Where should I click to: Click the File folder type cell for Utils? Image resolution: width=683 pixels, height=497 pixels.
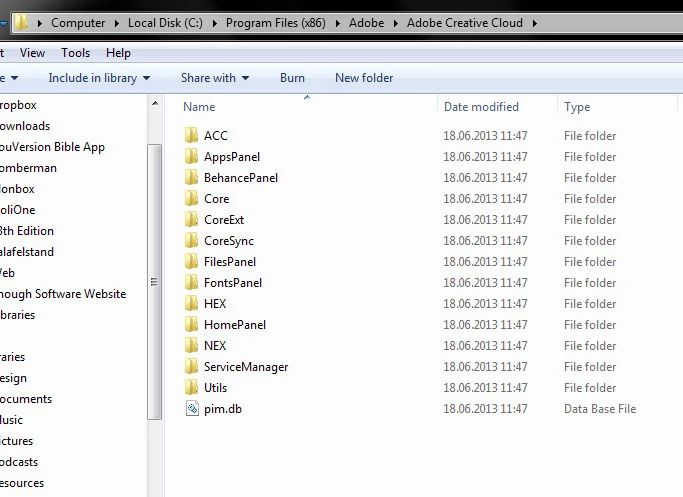point(590,388)
